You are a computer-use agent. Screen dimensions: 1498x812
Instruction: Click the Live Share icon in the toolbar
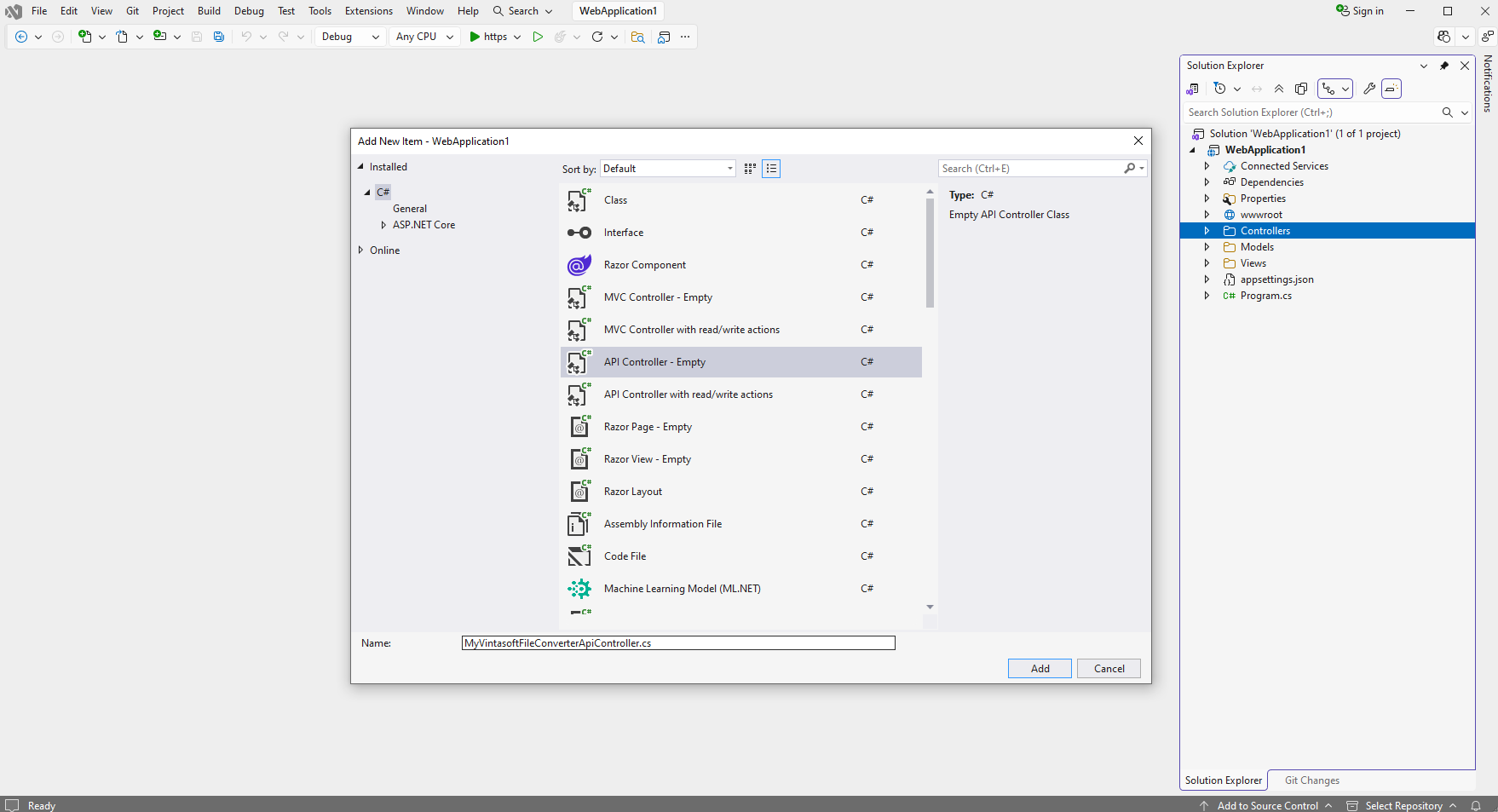pyautogui.click(x=1443, y=37)
